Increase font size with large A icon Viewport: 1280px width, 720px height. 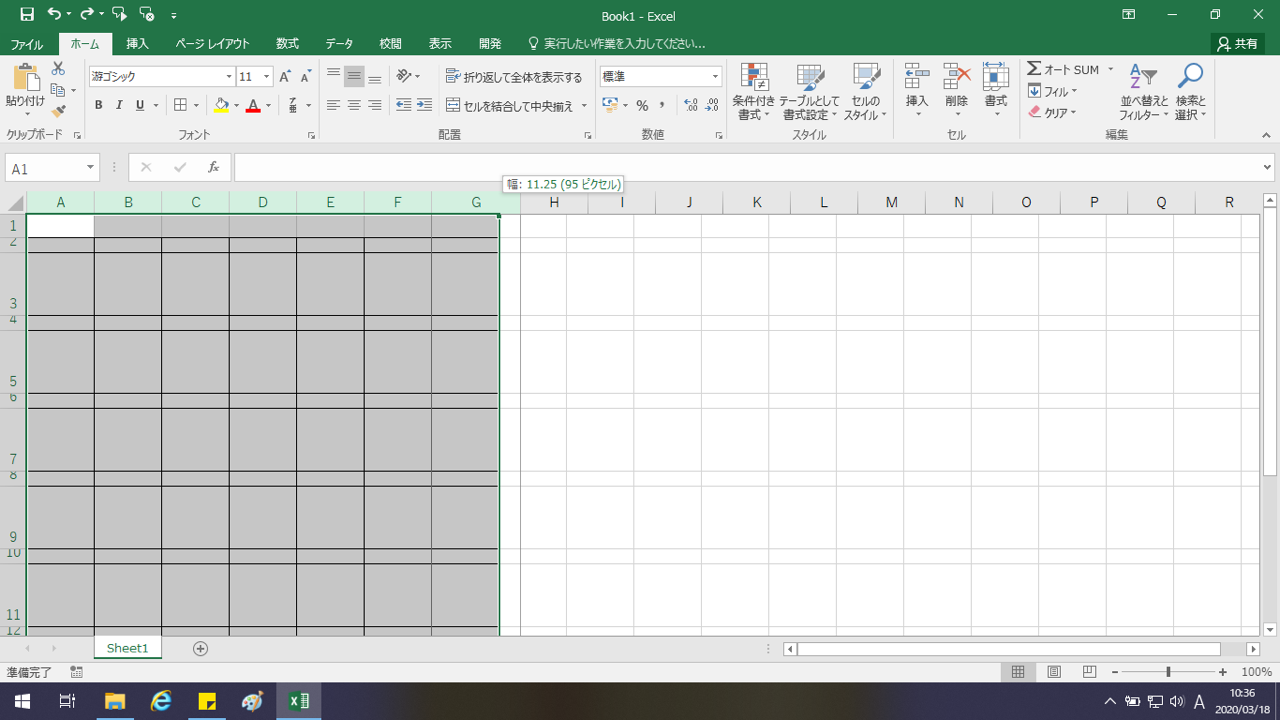[285, 77]
